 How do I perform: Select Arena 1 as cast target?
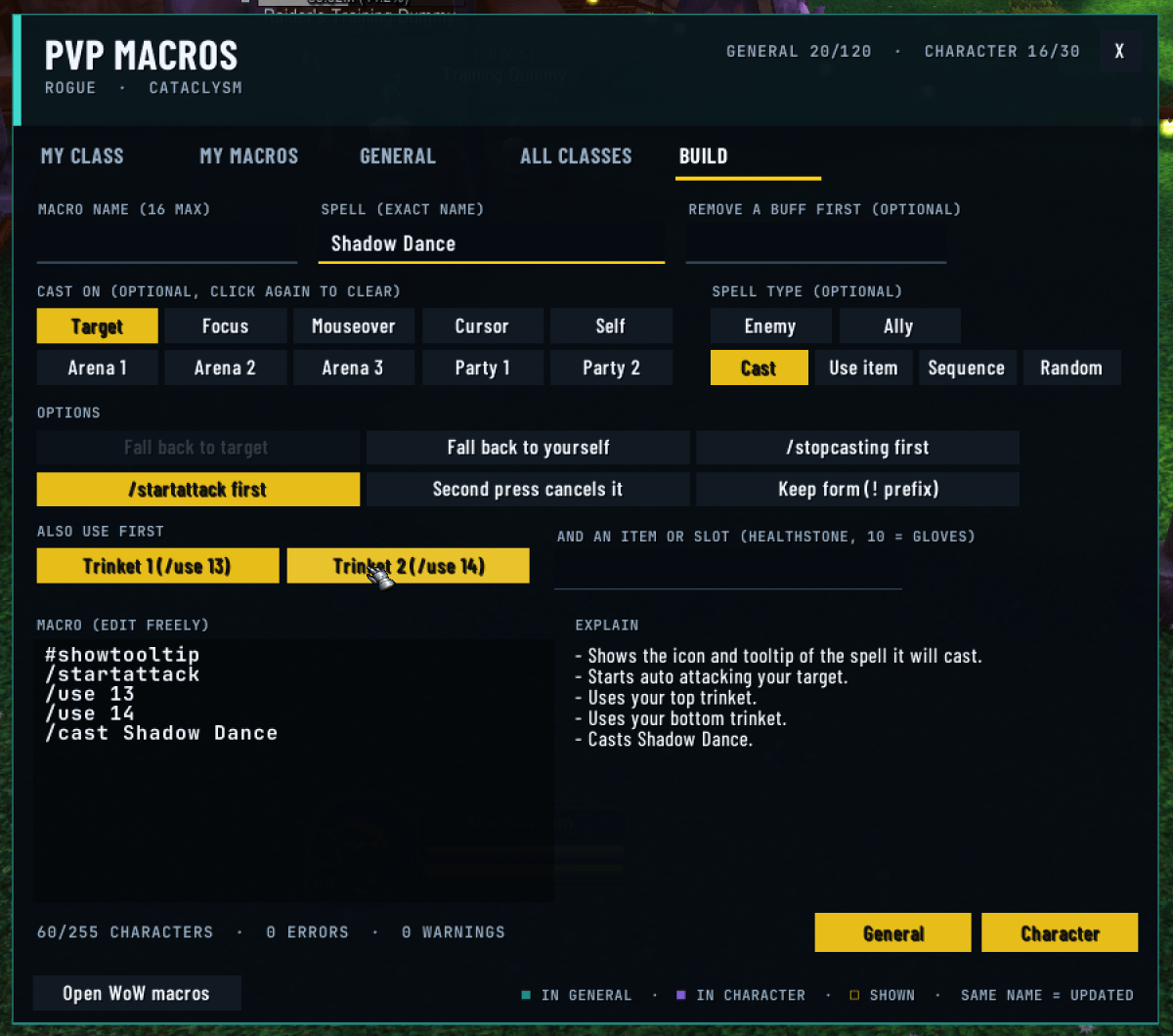pyautogui.click(x=97, y=368)
